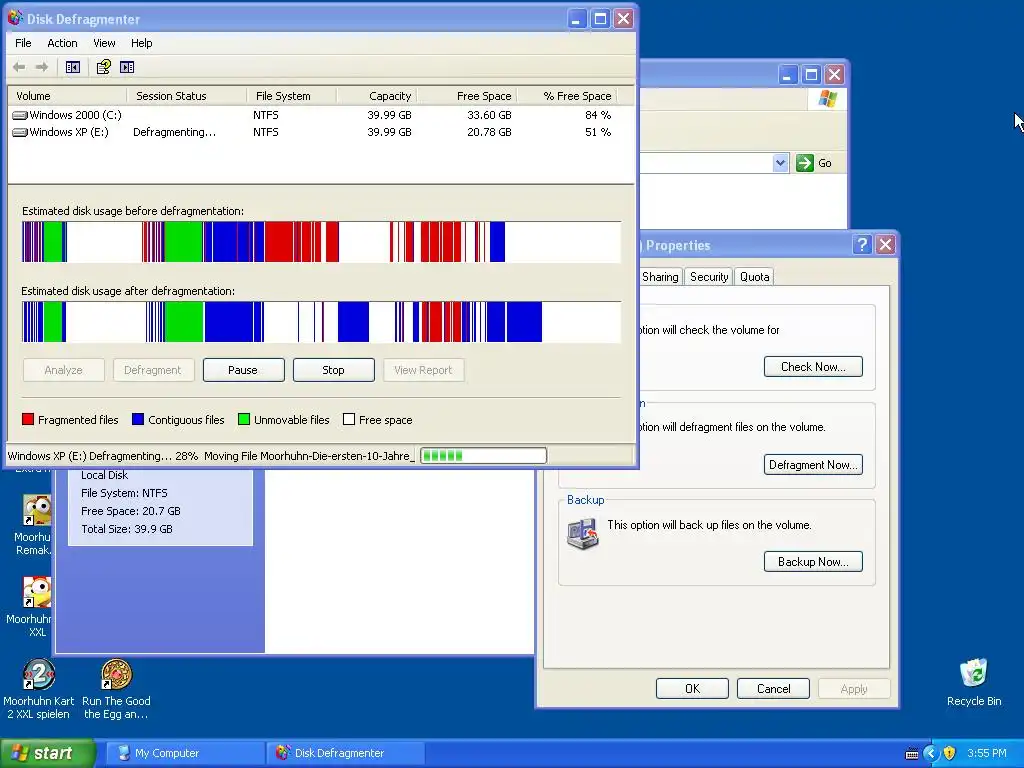Click the defragmentation progress bar
1024x768 pixels.
[483, 456]
